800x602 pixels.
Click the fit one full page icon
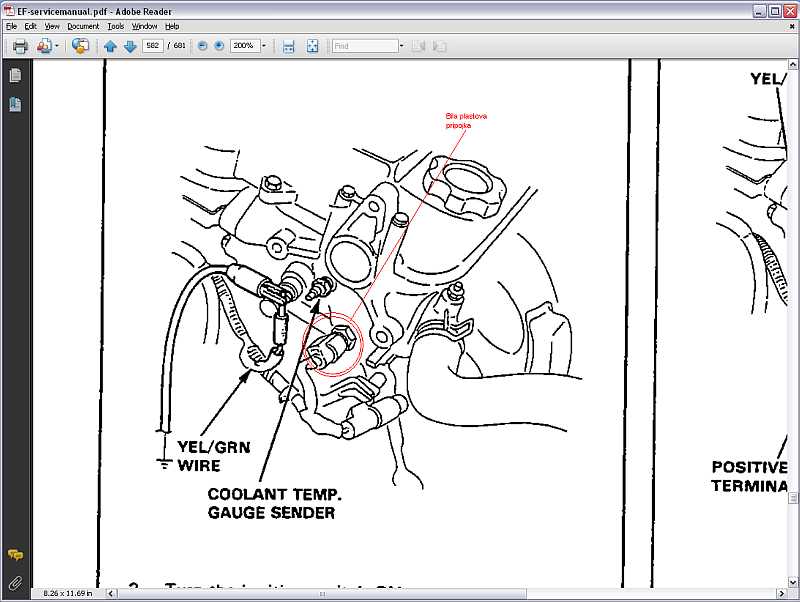click(x=312, y=46)
